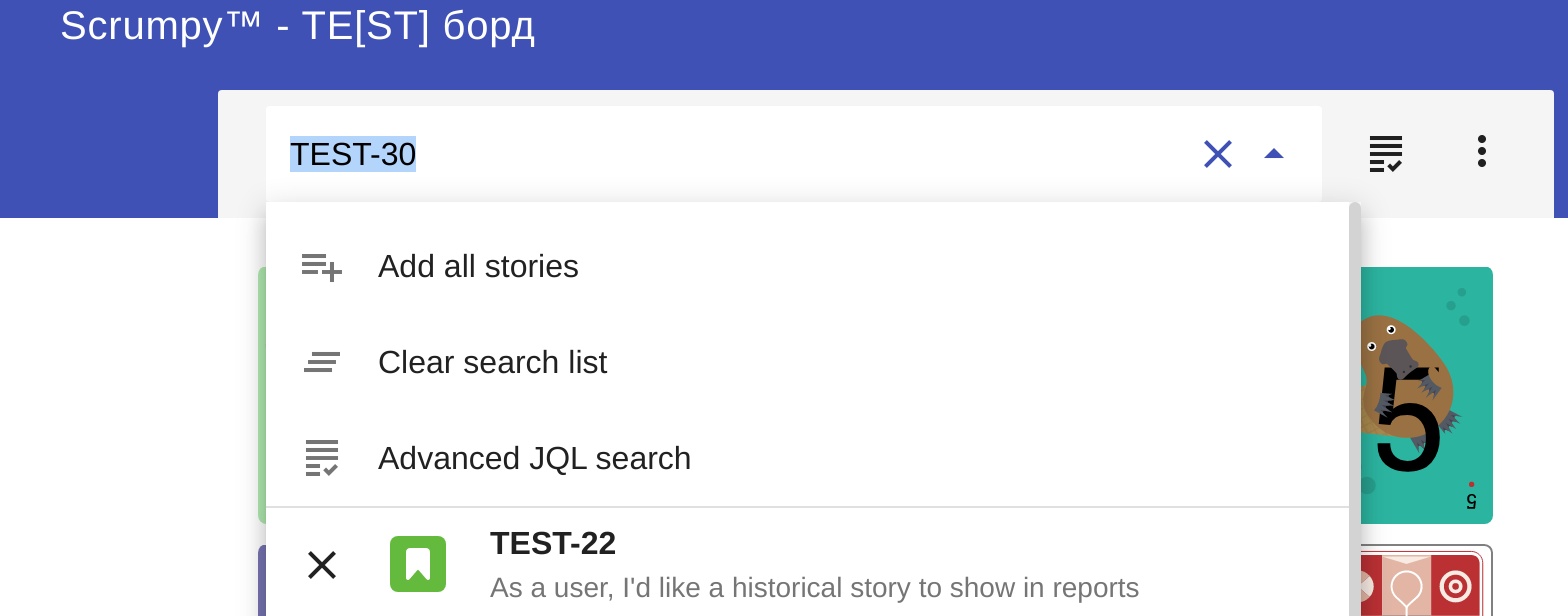Click the Scrumpy TE[ST] борд header title
1568x616 pixels.
(x=297, y=26)
